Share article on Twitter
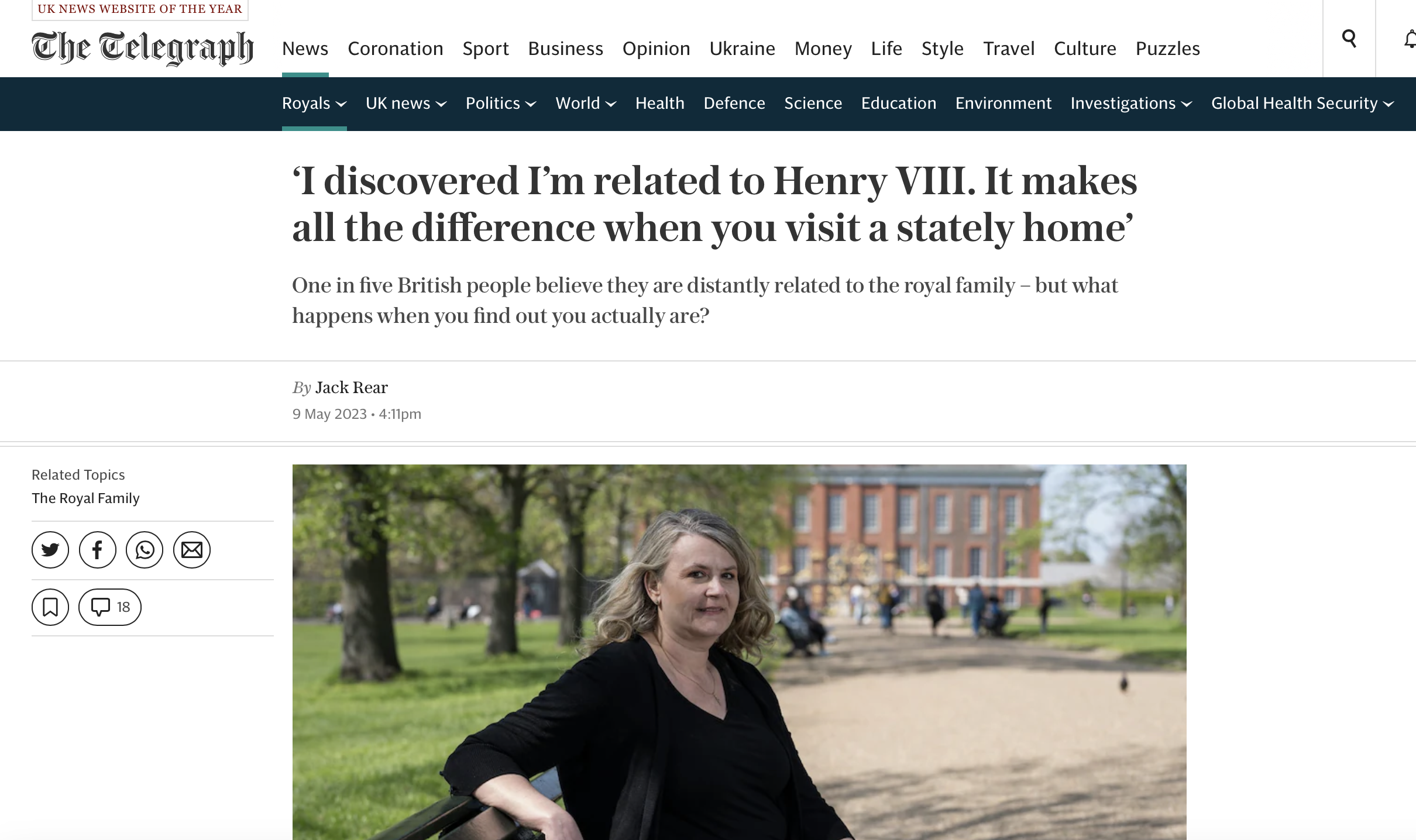 point(50,550)
